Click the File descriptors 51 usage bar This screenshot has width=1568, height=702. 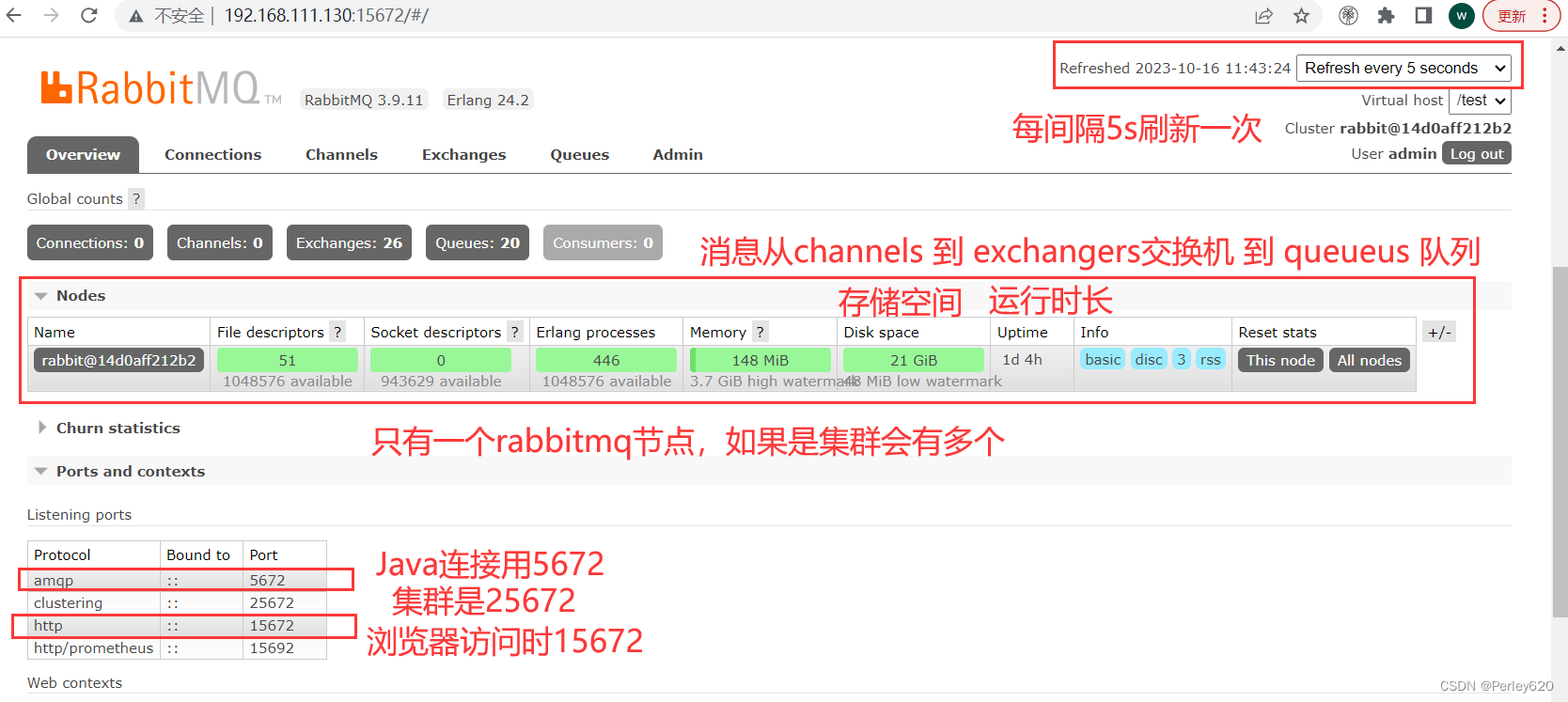coord(288,360)
